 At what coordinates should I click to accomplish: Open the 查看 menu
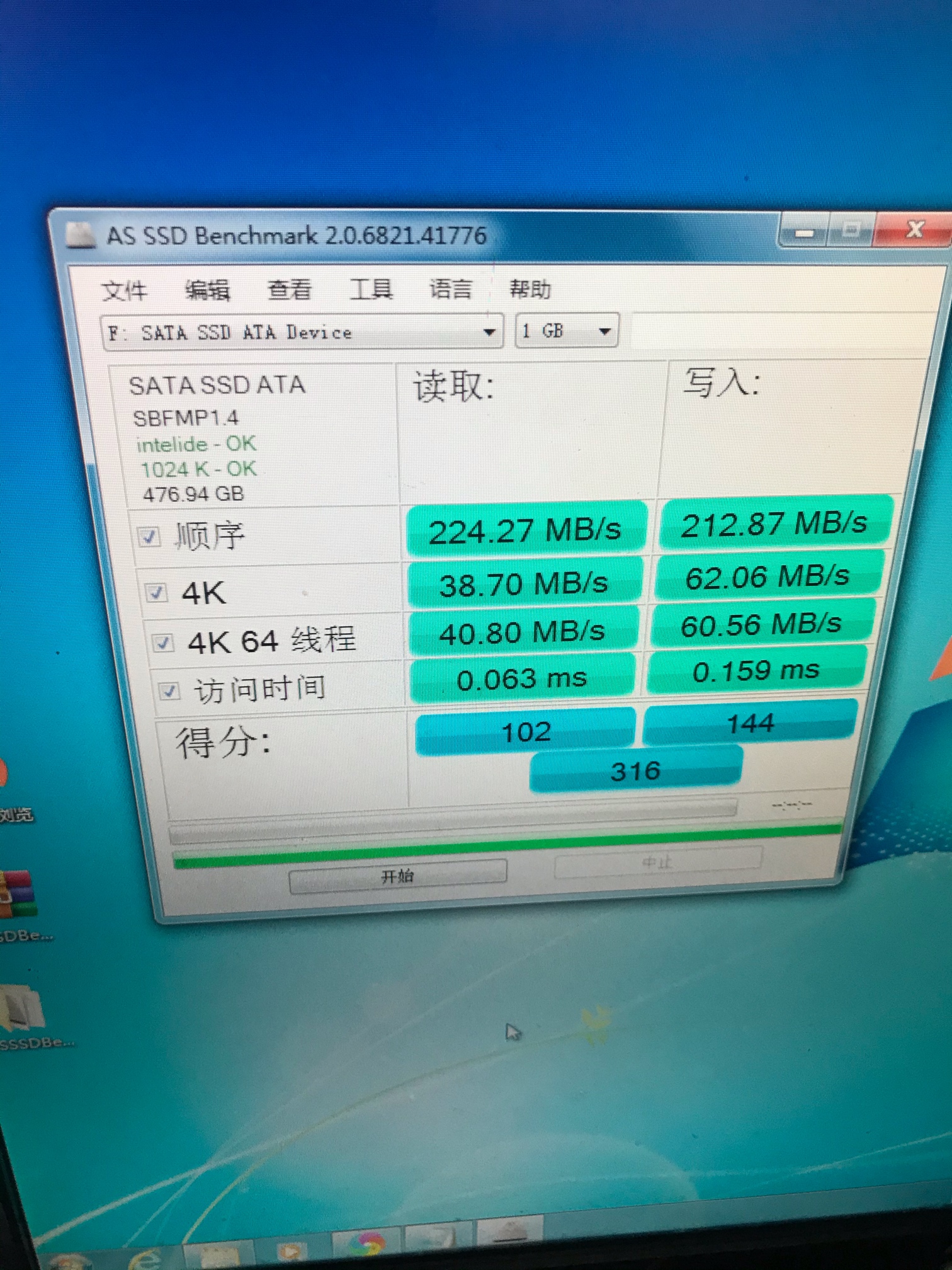click(290, 289)
